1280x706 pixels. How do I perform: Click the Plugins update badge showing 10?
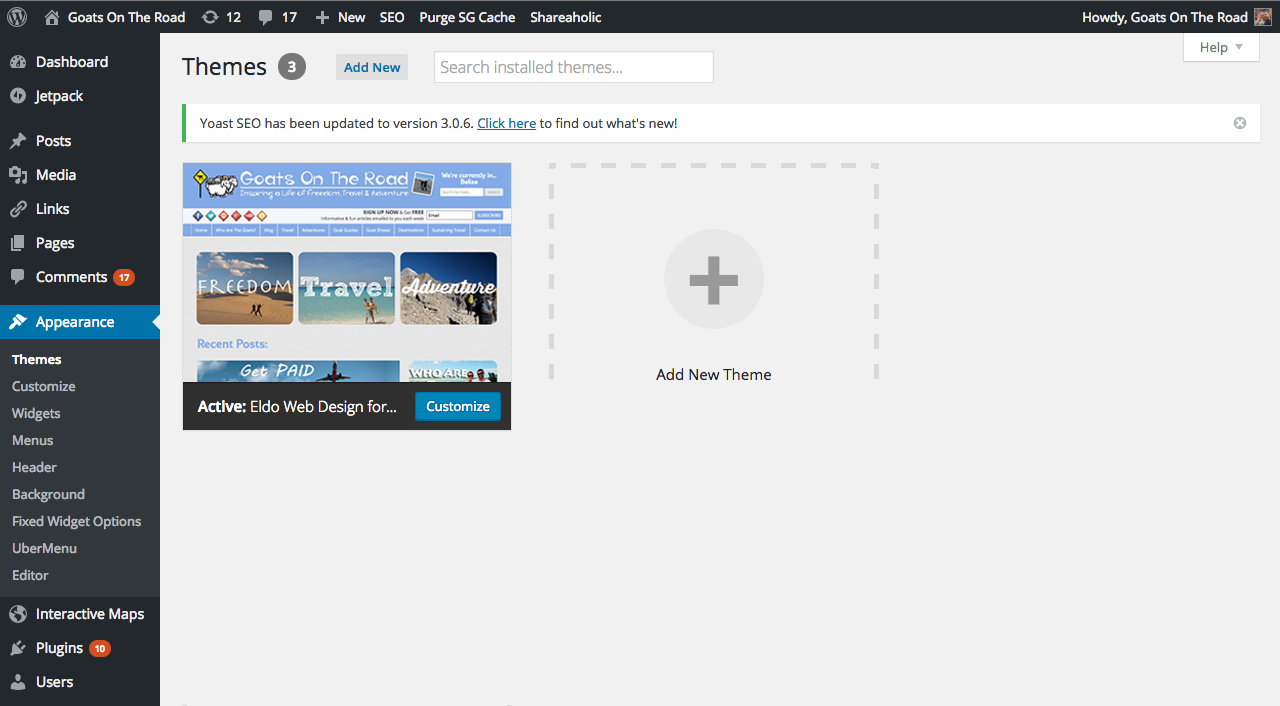coord(100,648)
